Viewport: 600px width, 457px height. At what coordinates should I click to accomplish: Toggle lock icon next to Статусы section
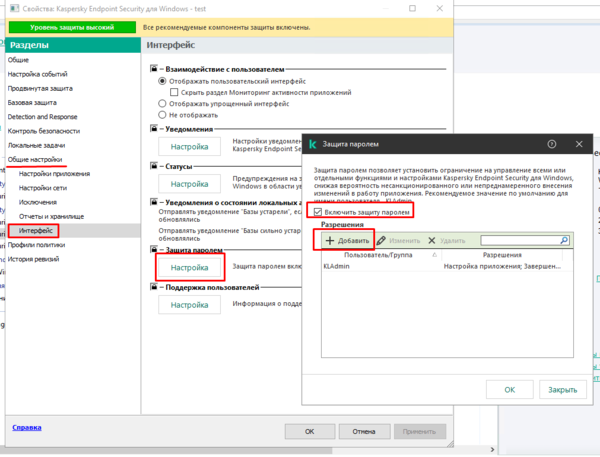[x=154, y=166]
